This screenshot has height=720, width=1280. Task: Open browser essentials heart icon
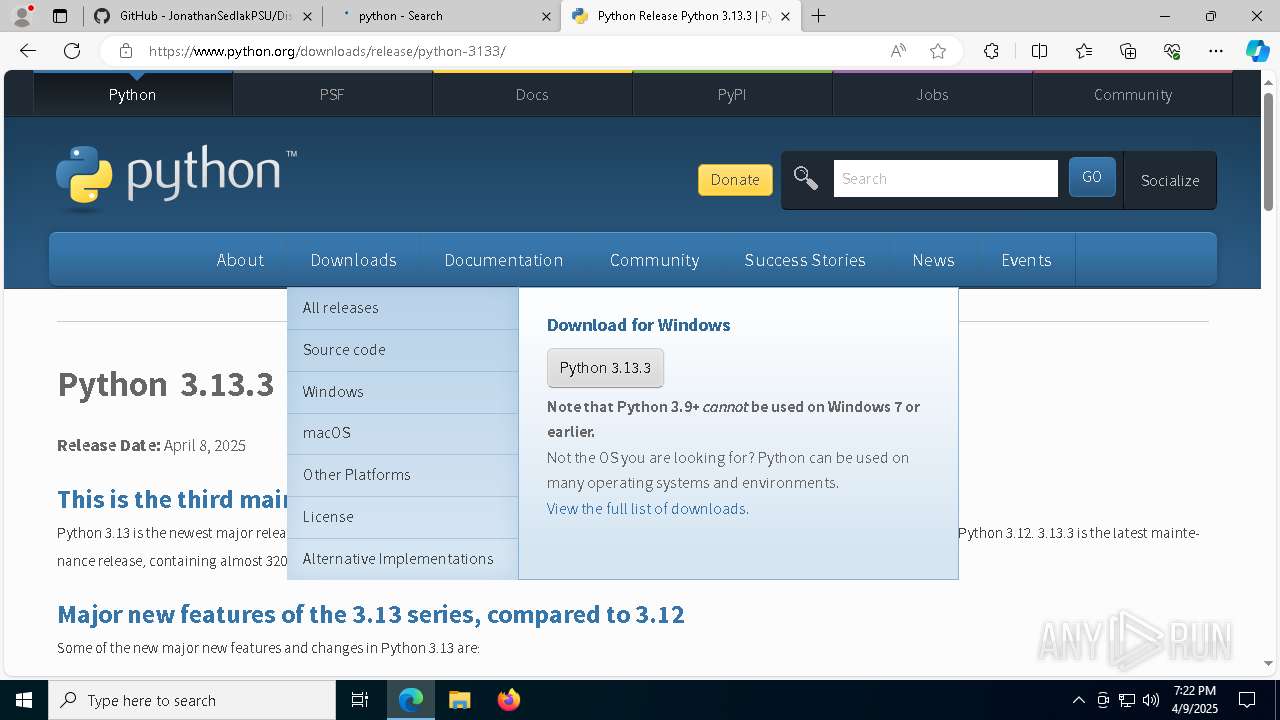point(1172,51)
